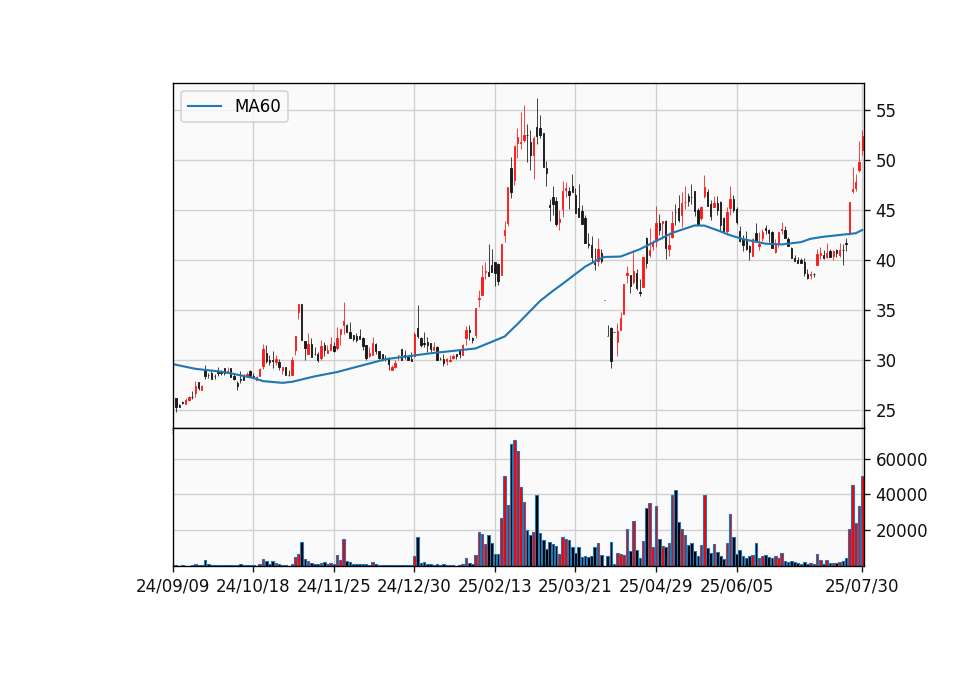
Task: Click the 50 price axis label
Action: 885,161
